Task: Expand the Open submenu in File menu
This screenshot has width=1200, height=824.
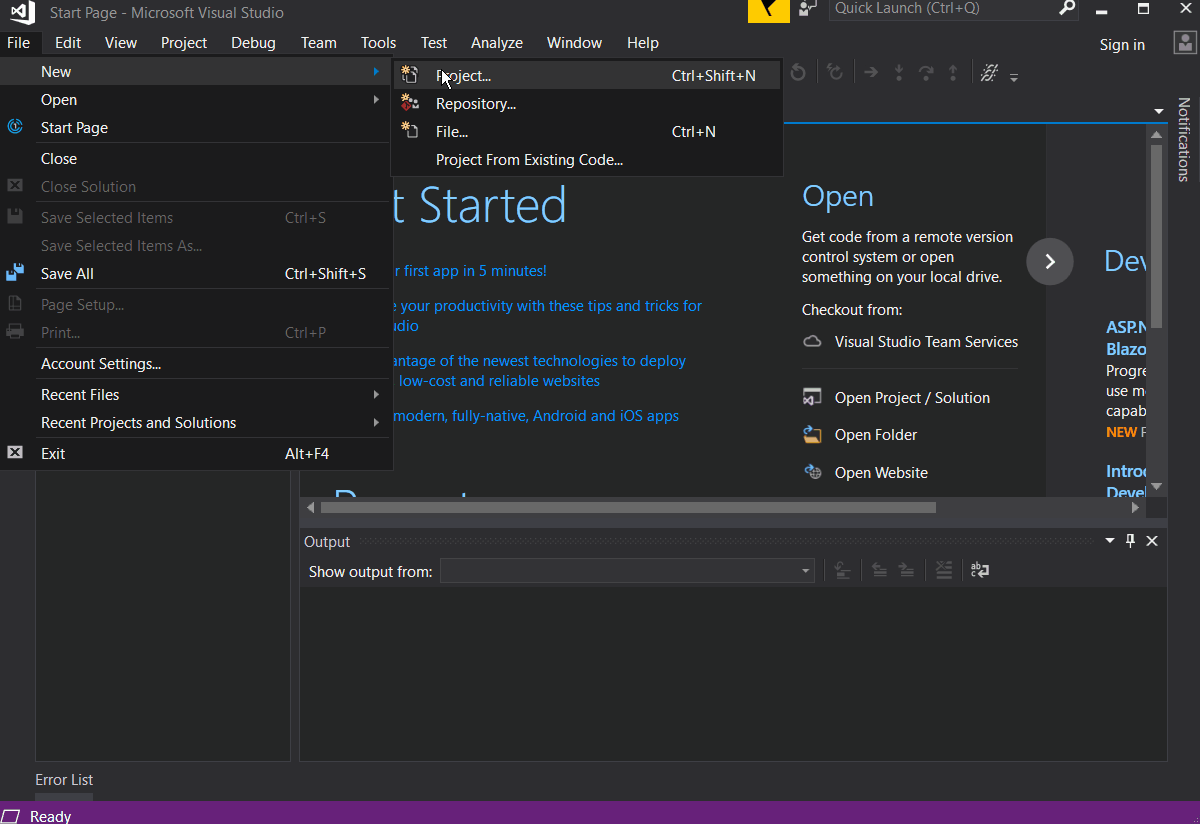Action: (376, 99)
